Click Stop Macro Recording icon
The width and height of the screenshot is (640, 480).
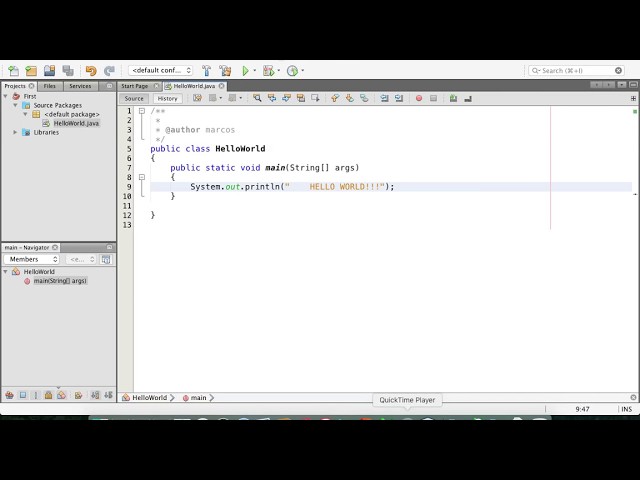[x=433, y=98]
